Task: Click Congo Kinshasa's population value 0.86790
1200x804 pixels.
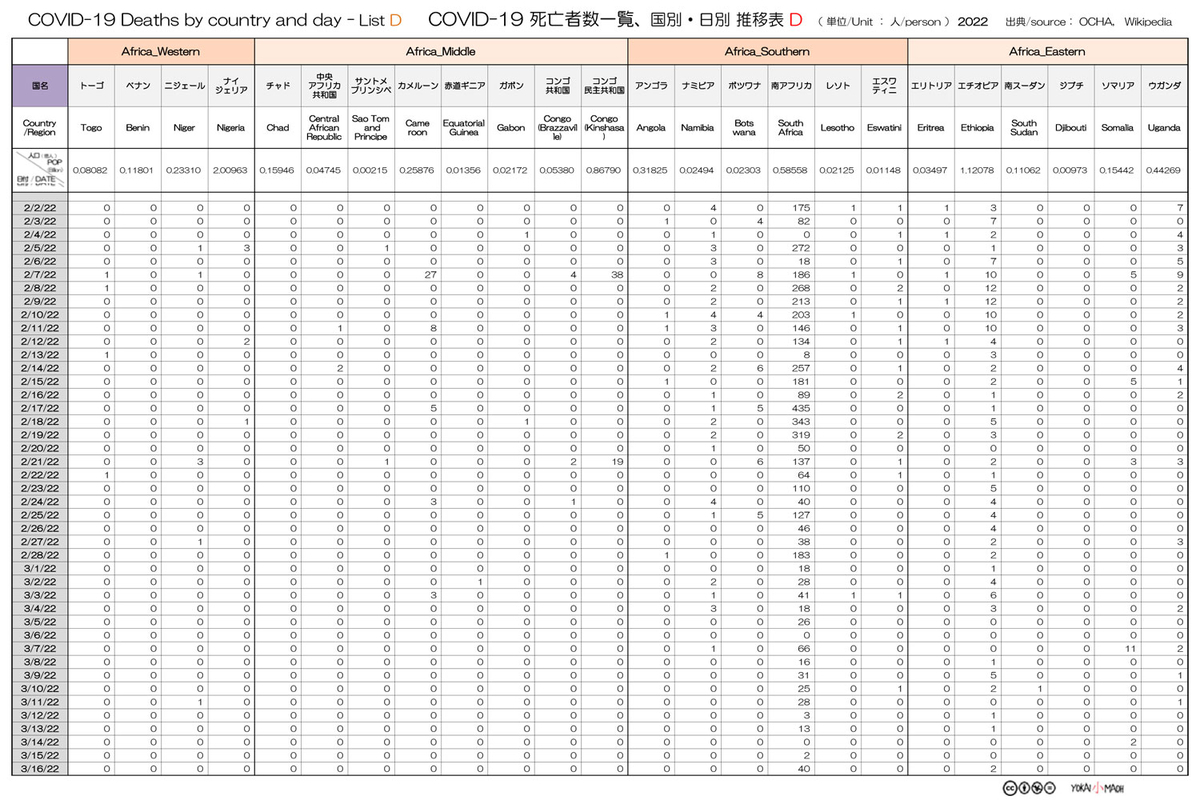Action: point(604,170)
